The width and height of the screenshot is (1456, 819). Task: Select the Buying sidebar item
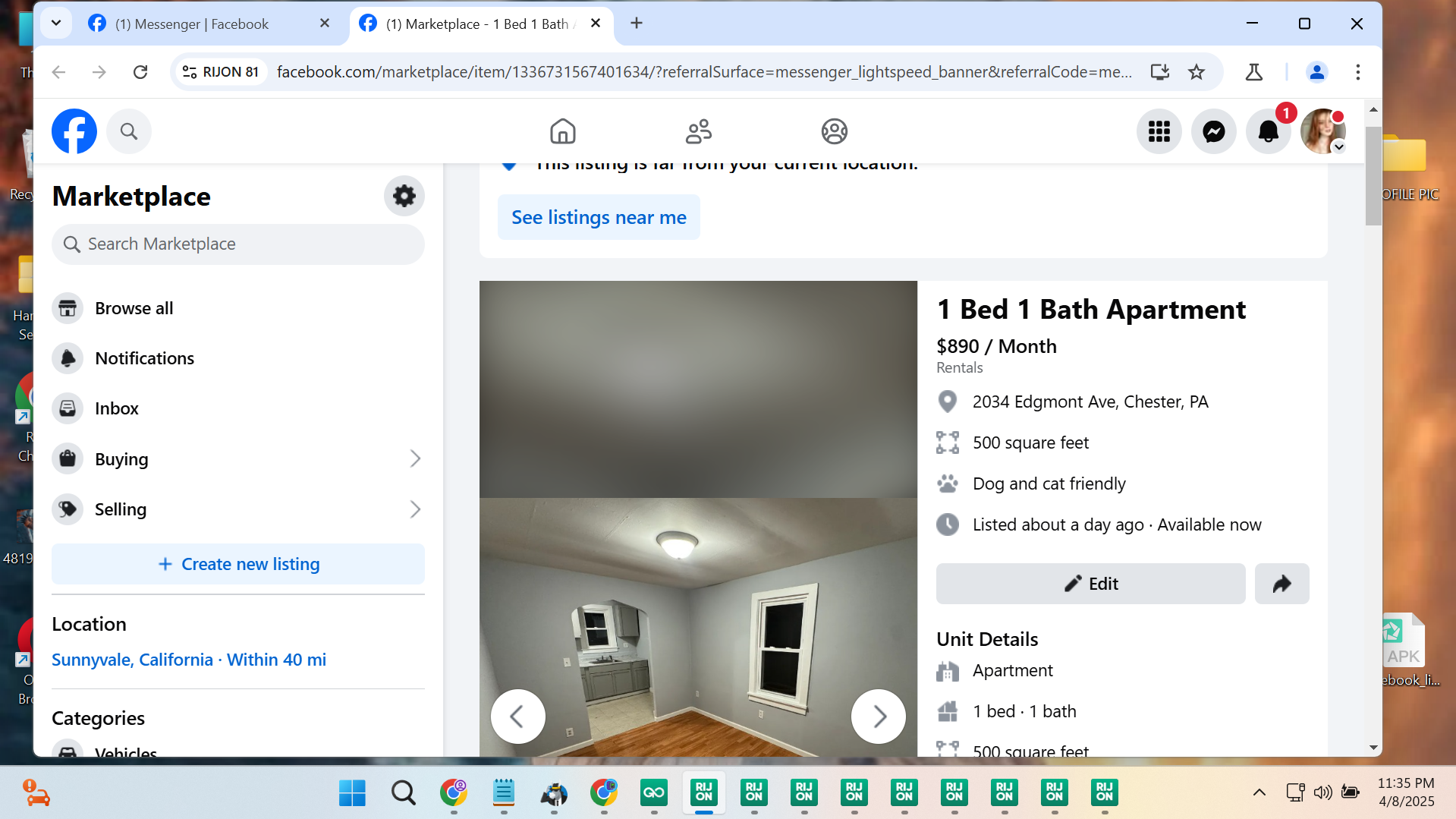tap(238, 459)
